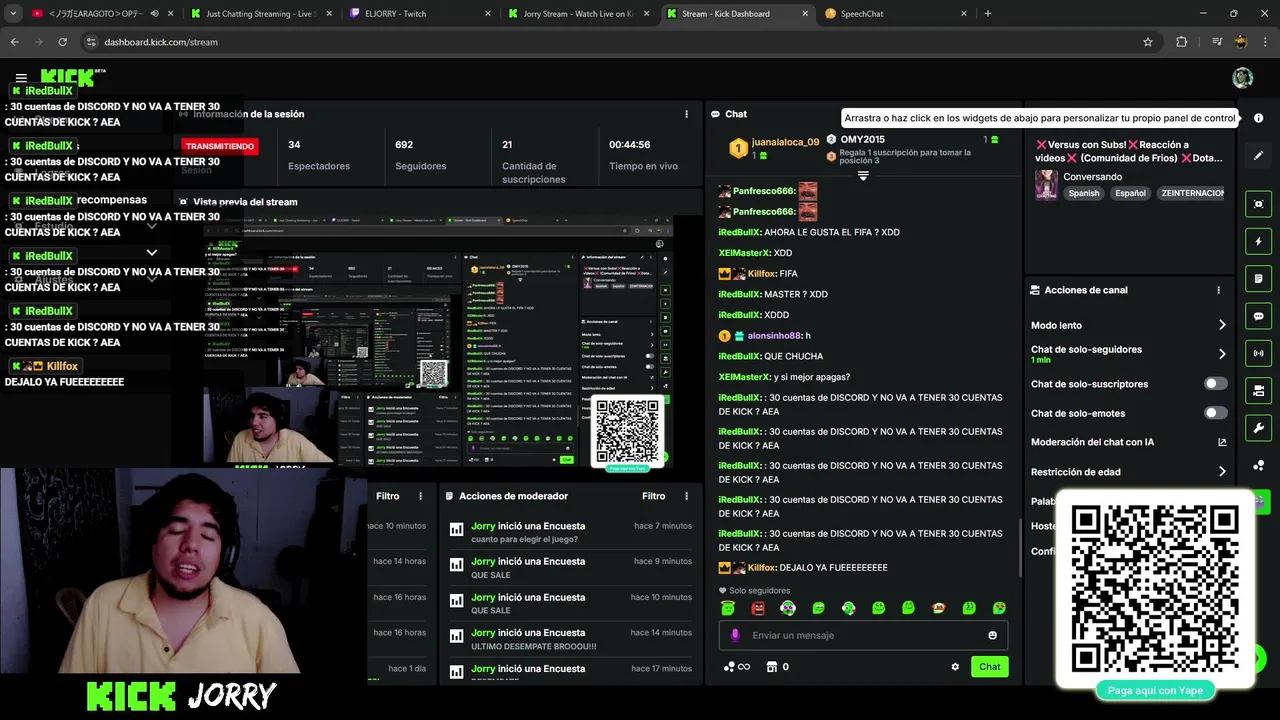Open a new browser tab
The height and width of the screenshot is (720, 1280).
tap(988, 14)
